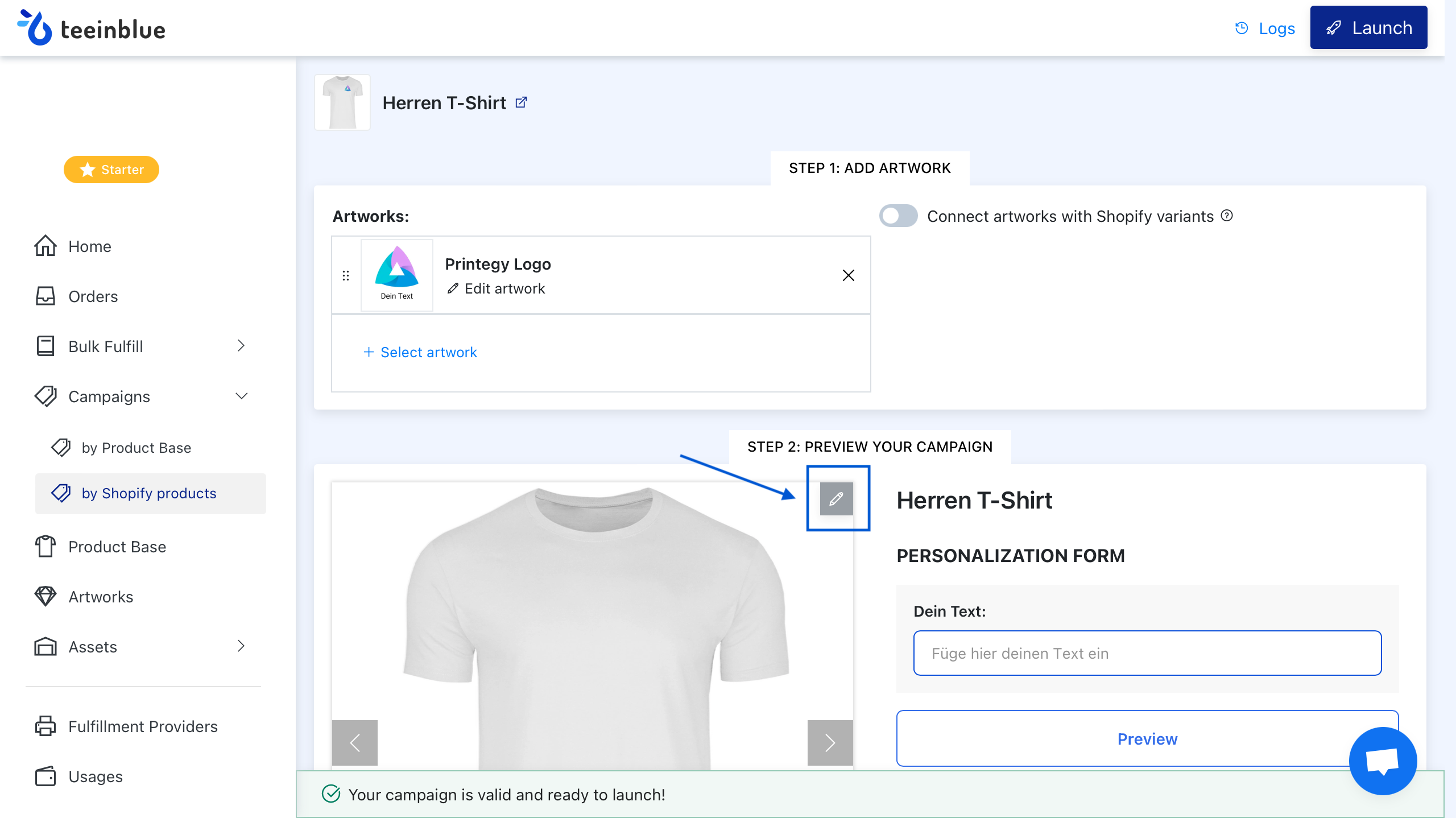Image resolution: width=1456 pixels, height=818 pixels.
Task: Expand the Assets chevron
Action: pos(241,646)
